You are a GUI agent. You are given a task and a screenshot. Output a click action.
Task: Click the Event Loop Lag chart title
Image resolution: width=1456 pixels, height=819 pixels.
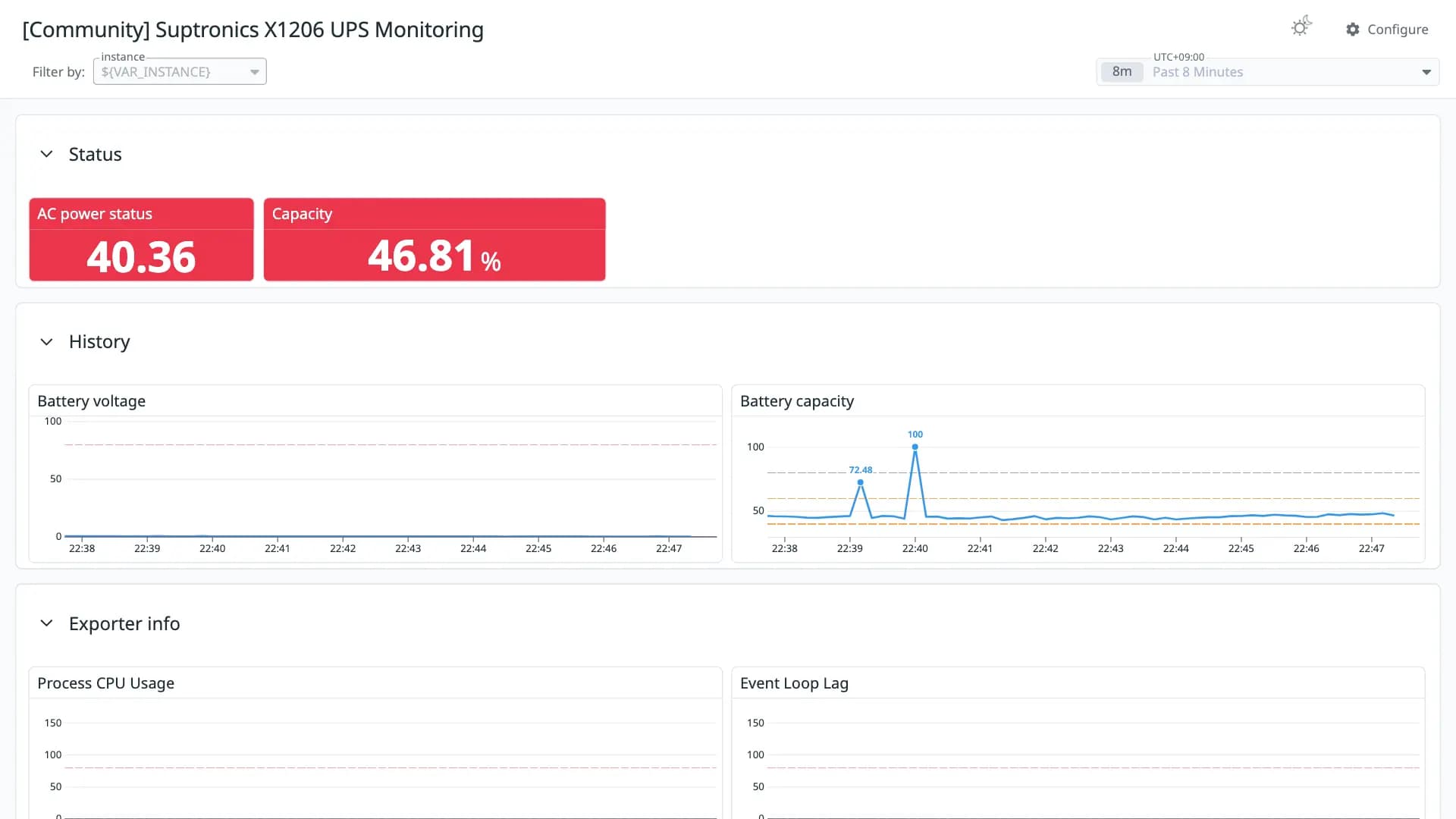(794, 683)
